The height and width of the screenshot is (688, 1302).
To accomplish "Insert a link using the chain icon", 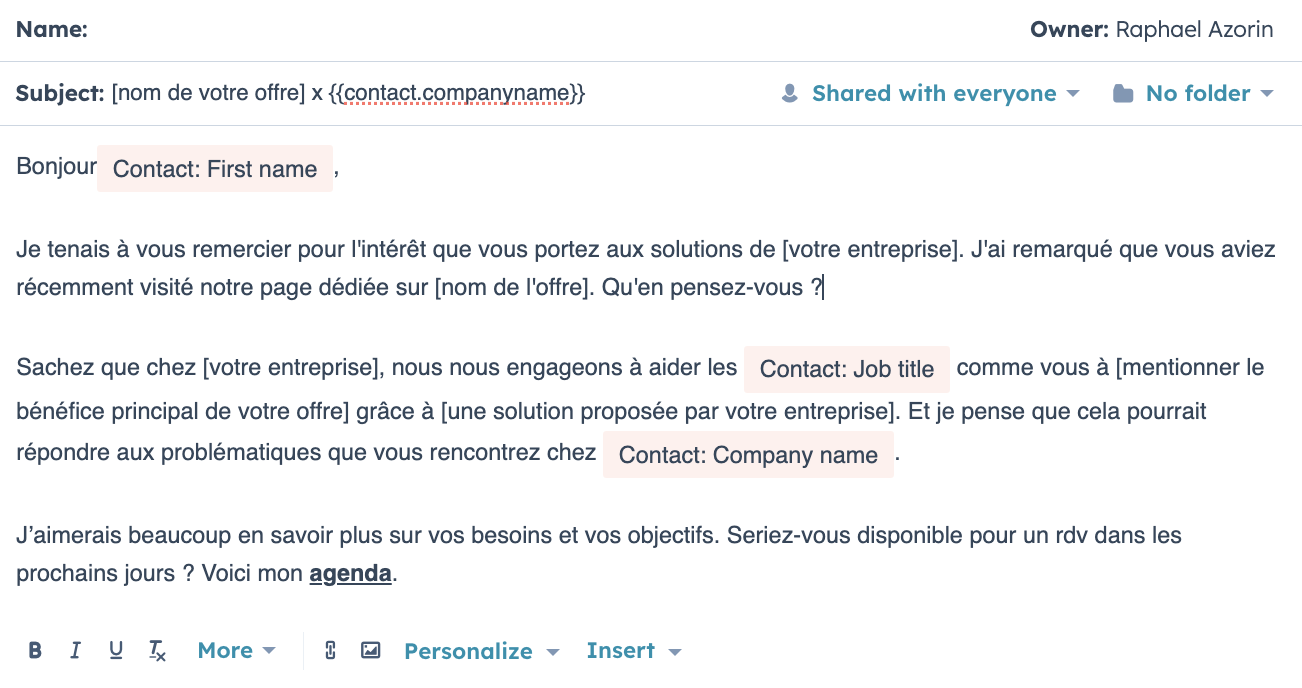I will pos(331,651).
